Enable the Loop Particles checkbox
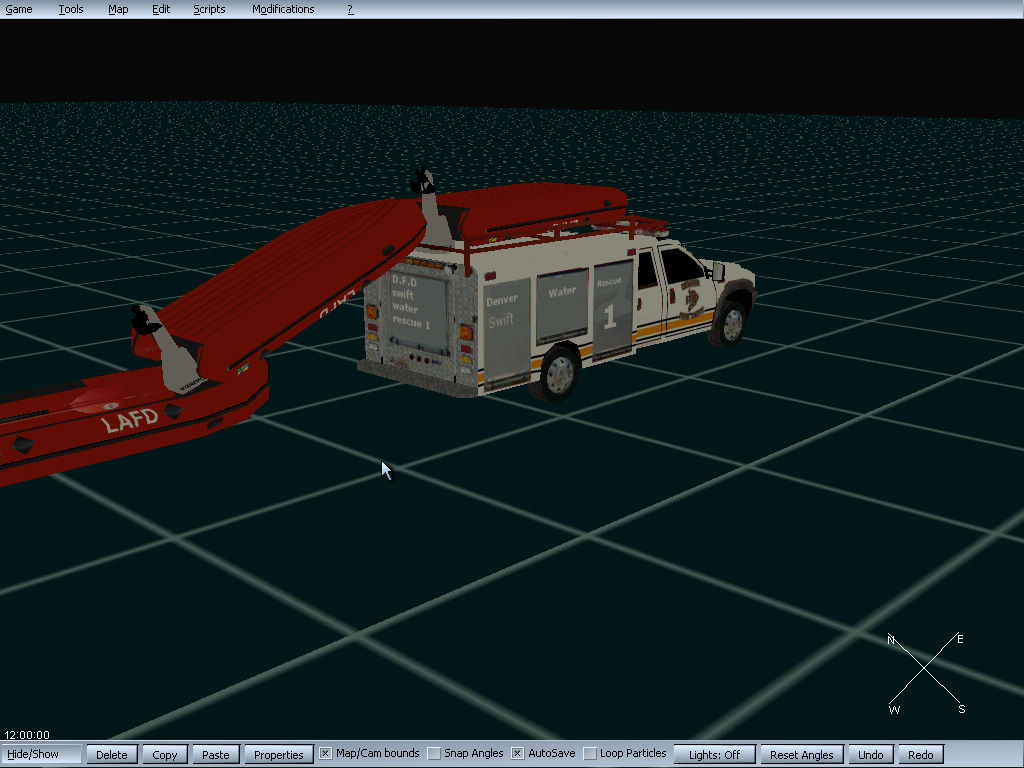This screenshot has width=1024, height=768. click(x=590, y=754)
